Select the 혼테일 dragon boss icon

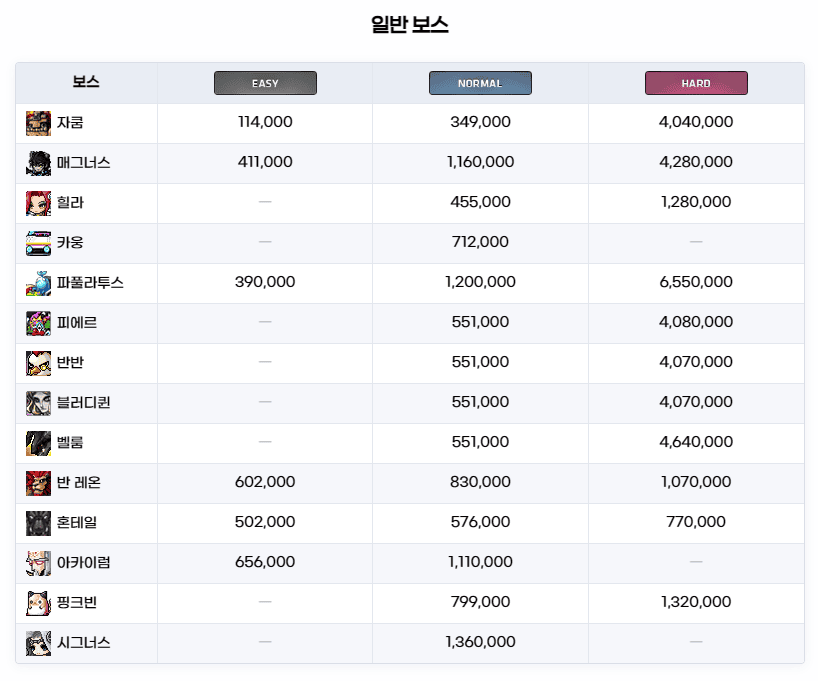click(x=39, y=523)
